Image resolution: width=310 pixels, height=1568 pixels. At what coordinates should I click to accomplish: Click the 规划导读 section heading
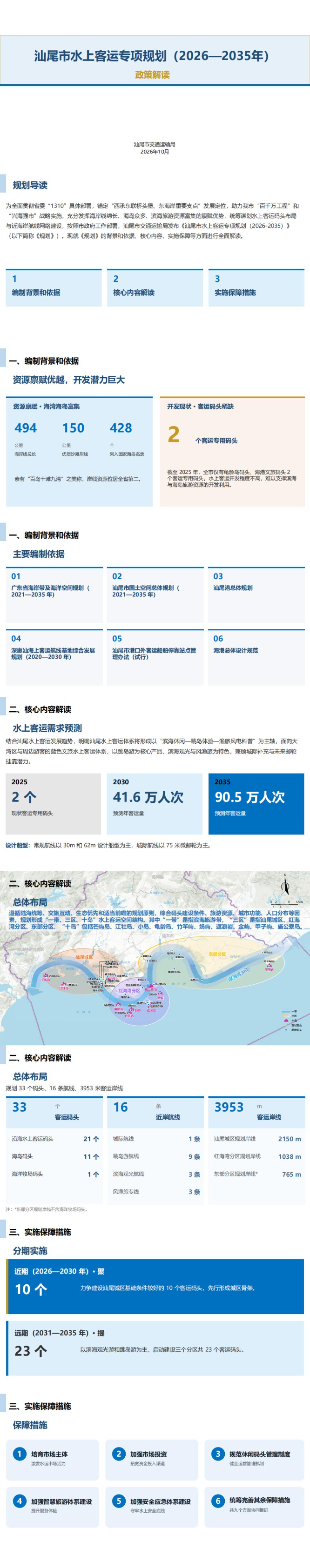(x=30, y=185)
